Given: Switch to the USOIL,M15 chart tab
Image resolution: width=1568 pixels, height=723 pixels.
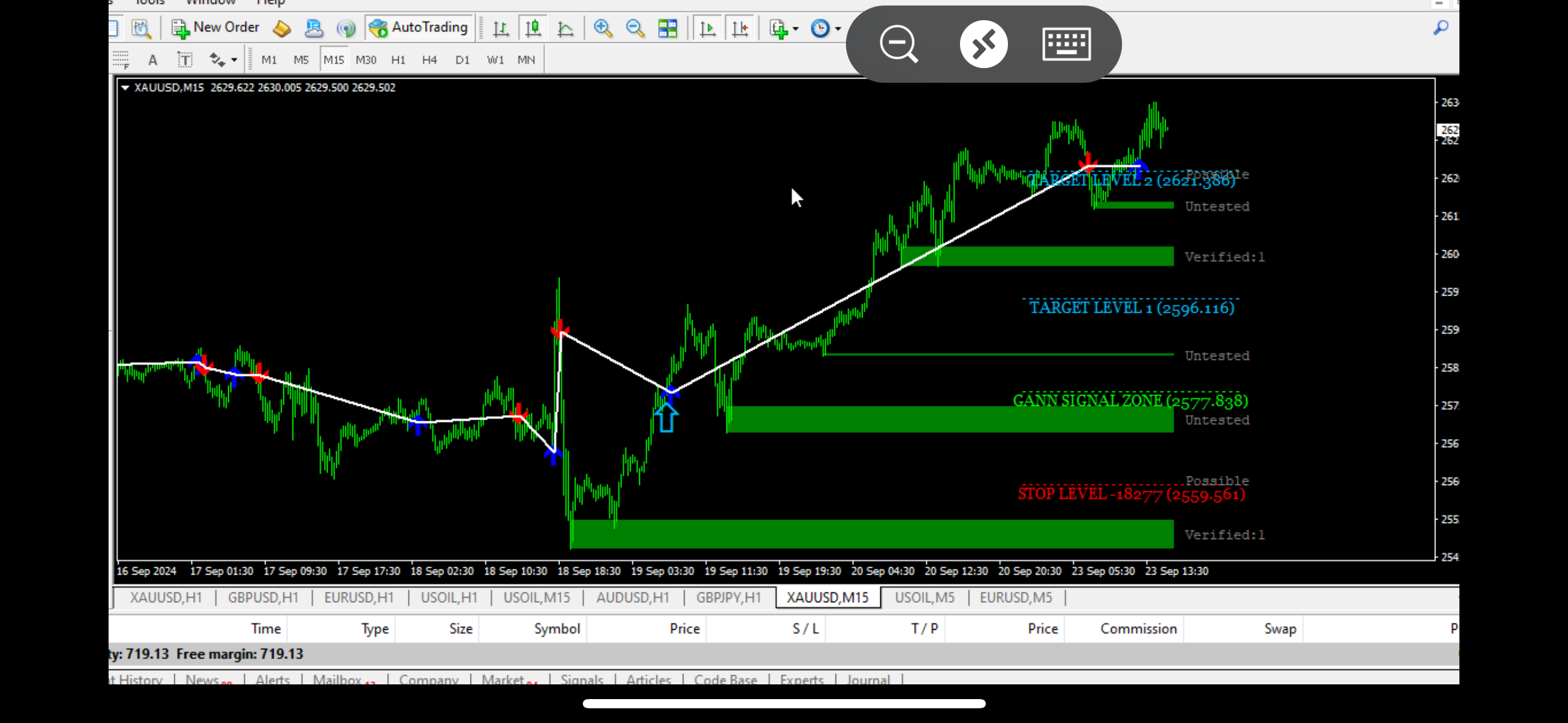Looking at the screenshot, I should pos(536,597).
